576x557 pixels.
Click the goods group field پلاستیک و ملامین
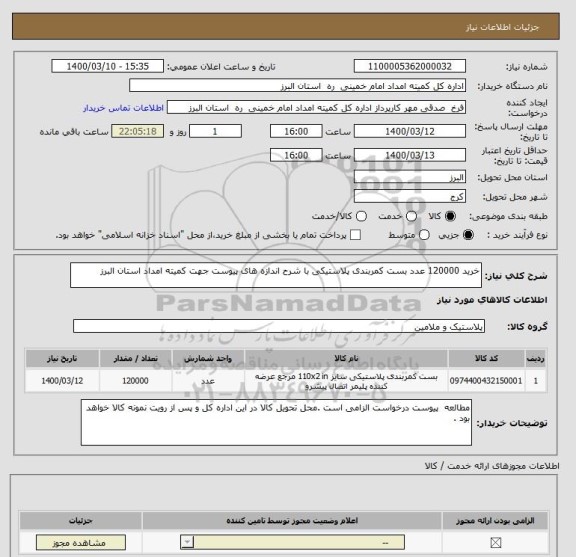(x=279, y=326)
